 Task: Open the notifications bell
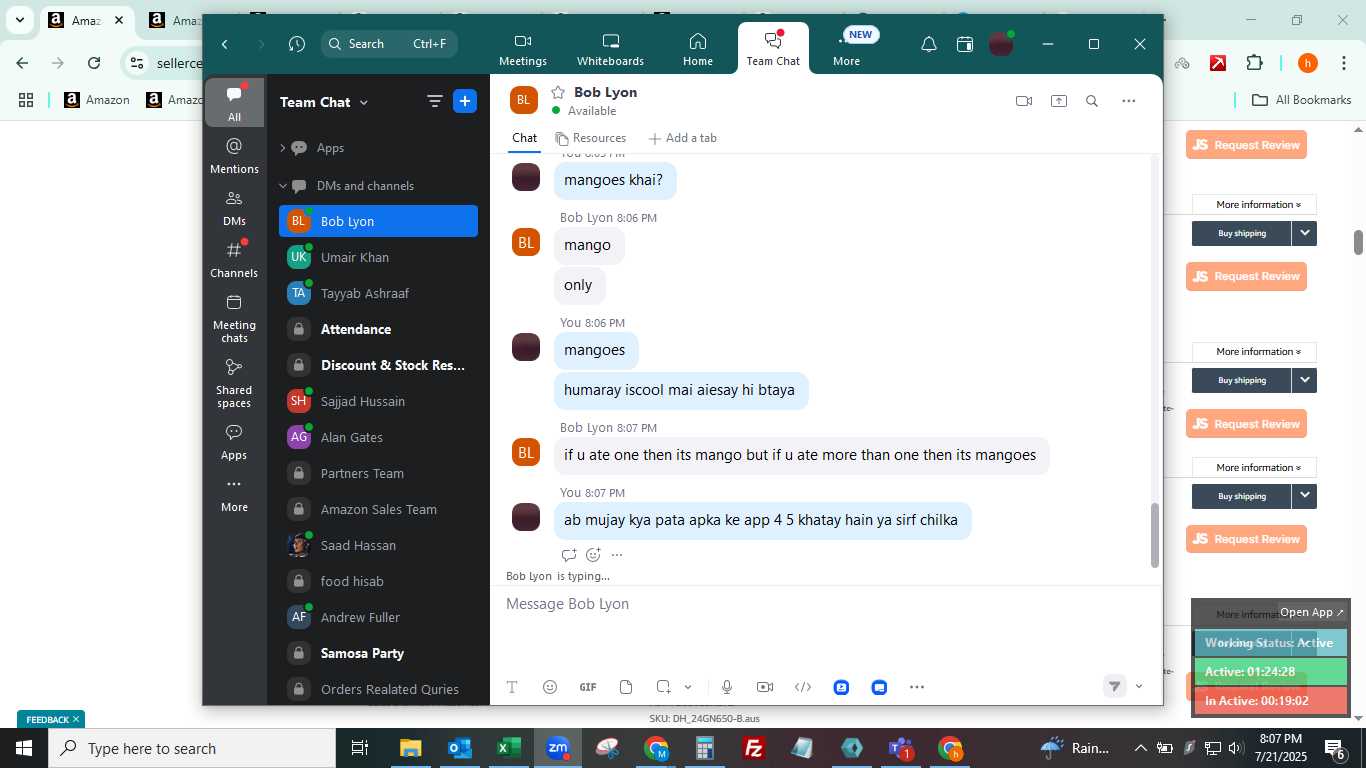tap(929, 44)
